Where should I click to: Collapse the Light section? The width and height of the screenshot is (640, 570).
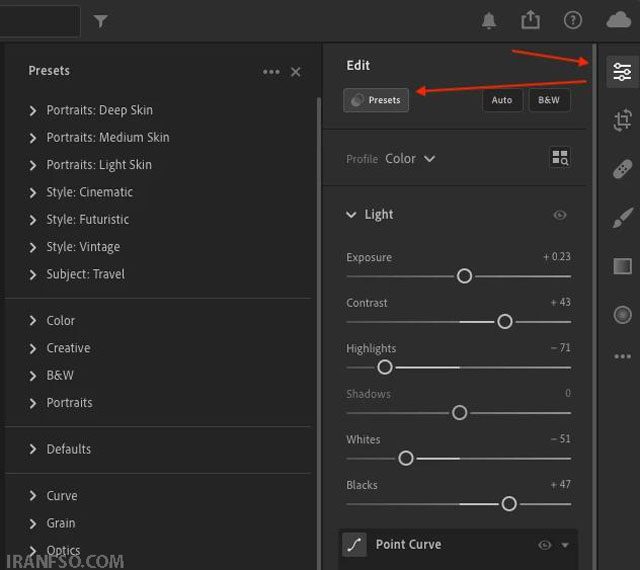click(x=351, y=215)
